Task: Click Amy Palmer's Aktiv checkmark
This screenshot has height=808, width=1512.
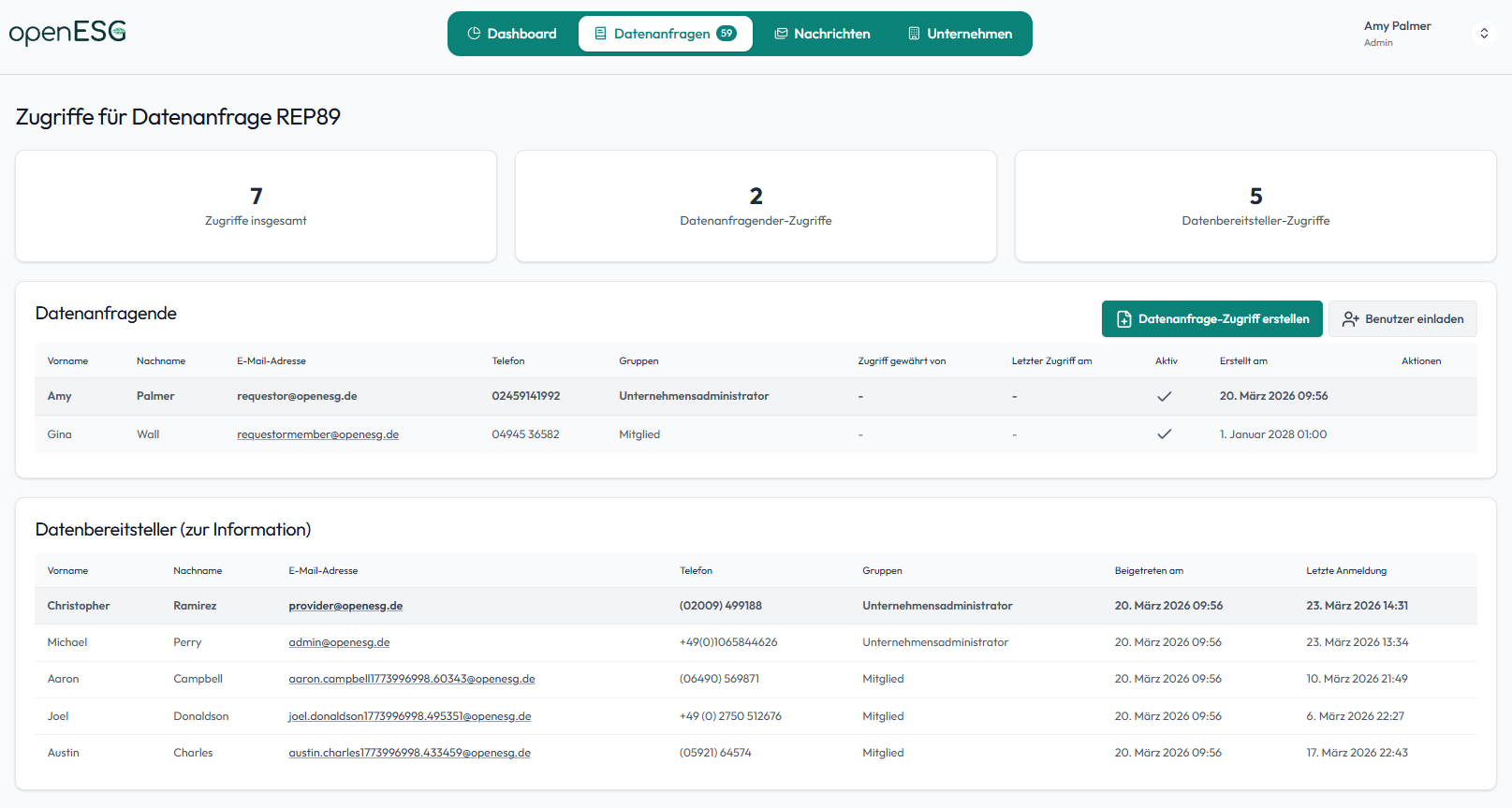Action: pos(1164,397)
